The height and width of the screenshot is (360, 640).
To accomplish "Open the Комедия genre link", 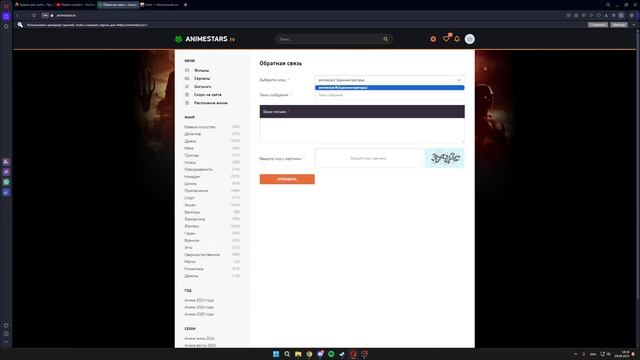I will (192, 177).
